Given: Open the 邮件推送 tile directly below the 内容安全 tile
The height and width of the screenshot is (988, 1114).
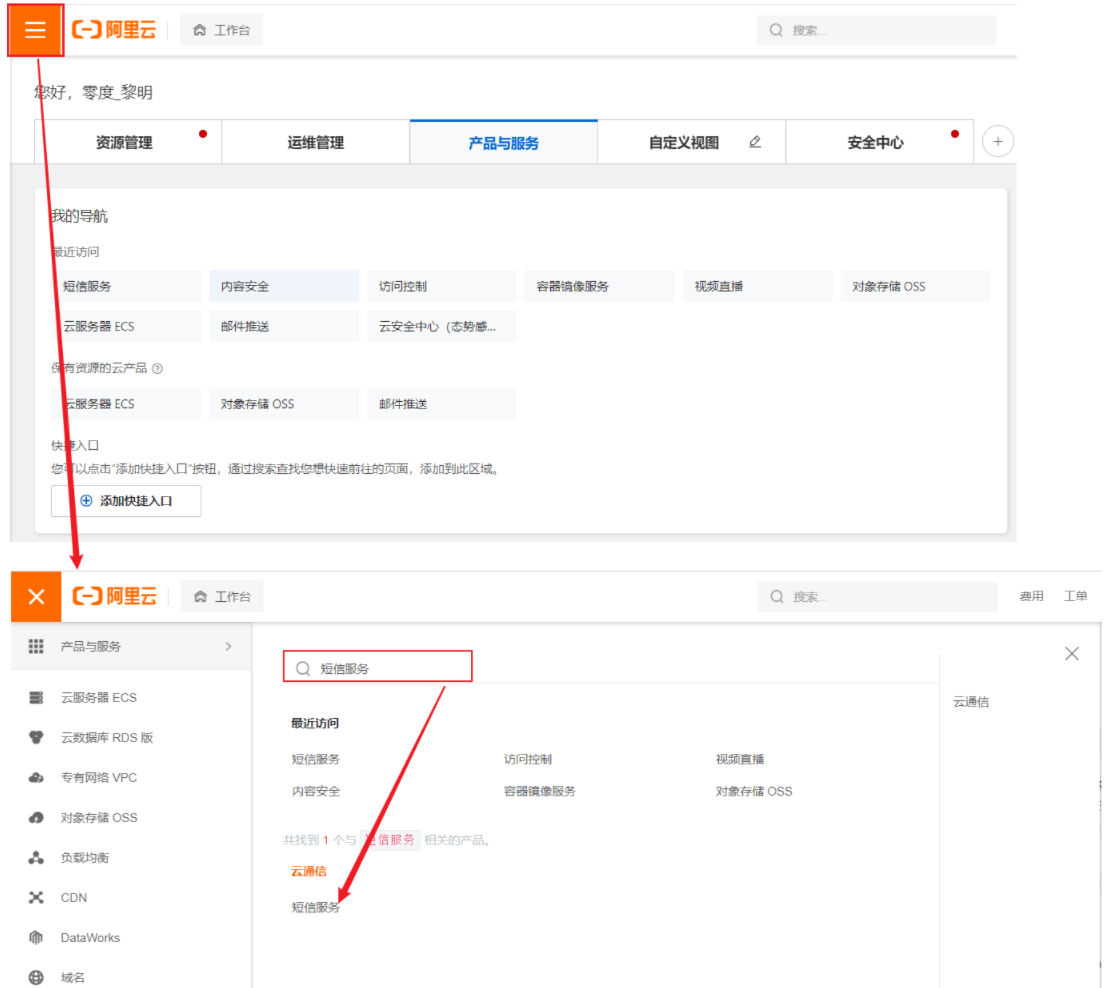Looking at the screenshot, I should pos(284,326).
